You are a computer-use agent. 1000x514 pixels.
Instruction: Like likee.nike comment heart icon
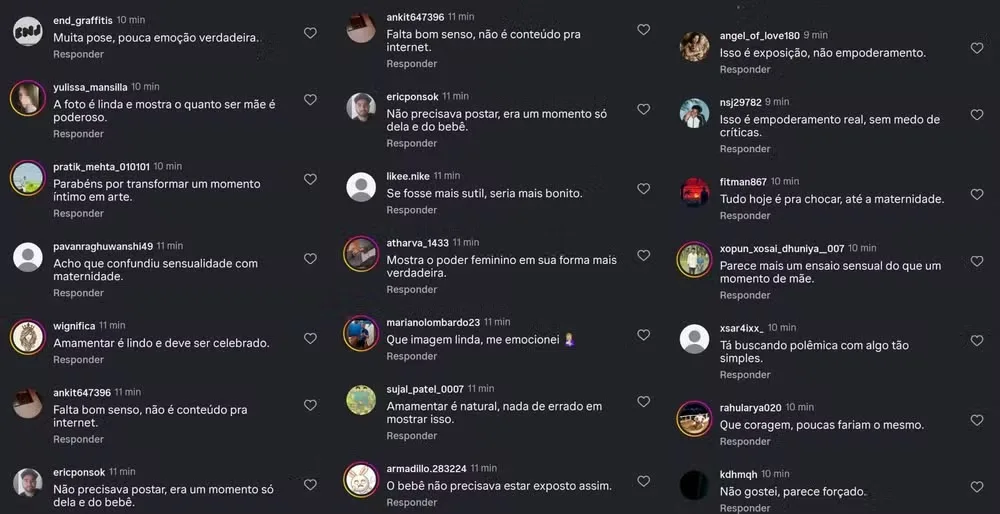643,189
